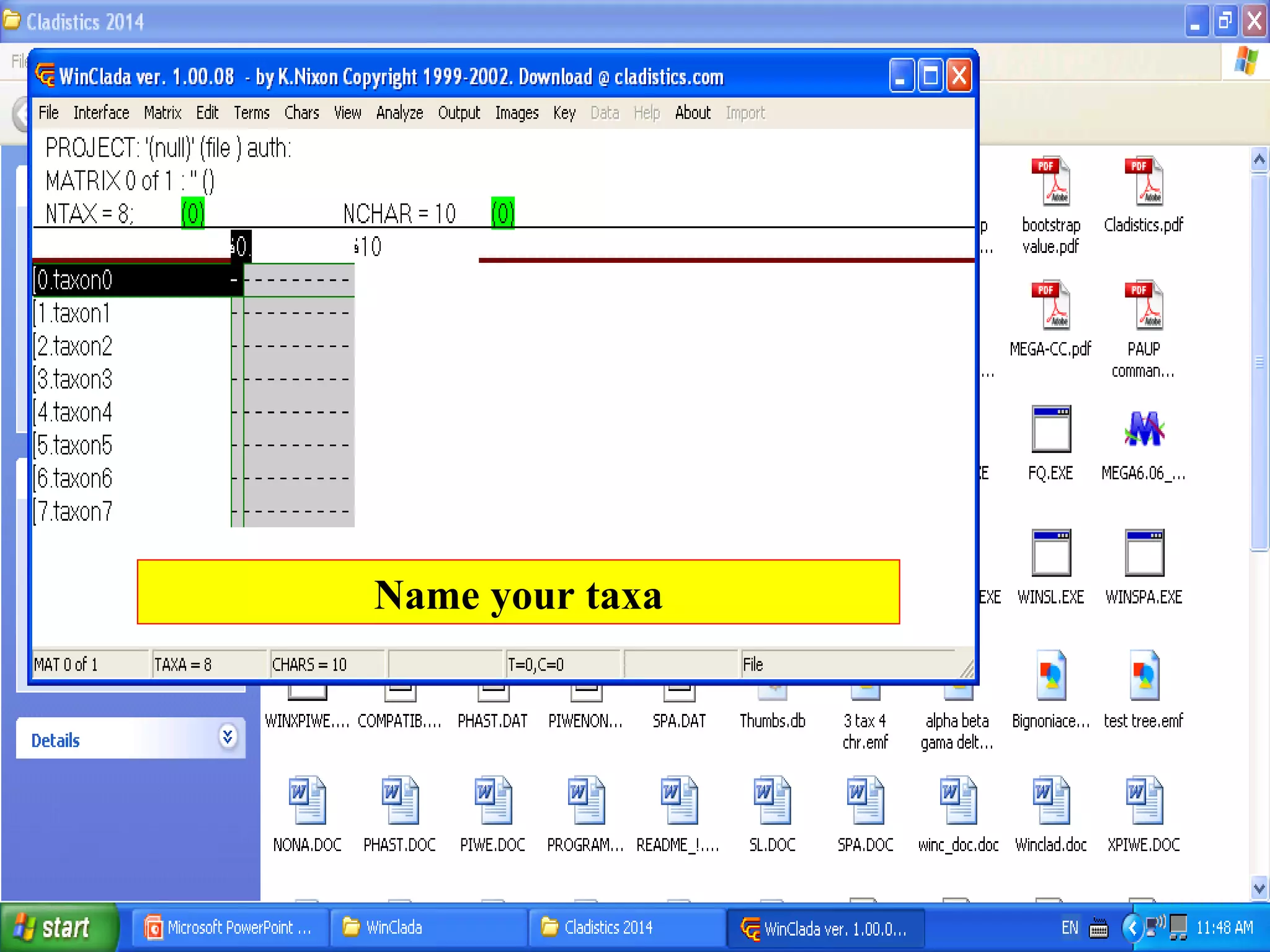
Task: Launch the WINSPA.EXE program icon
Action: click(x=1145, y=553)
